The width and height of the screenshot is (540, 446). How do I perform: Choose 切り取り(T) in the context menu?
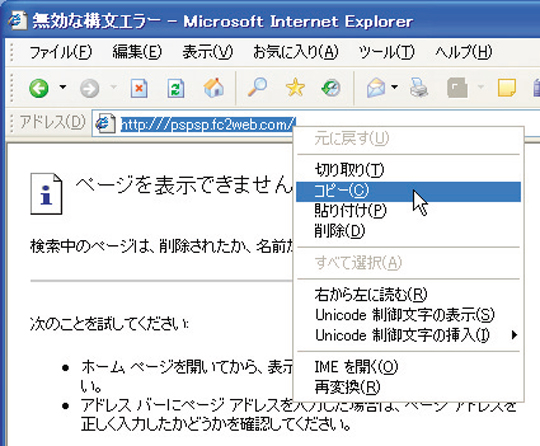pos(408,170)
